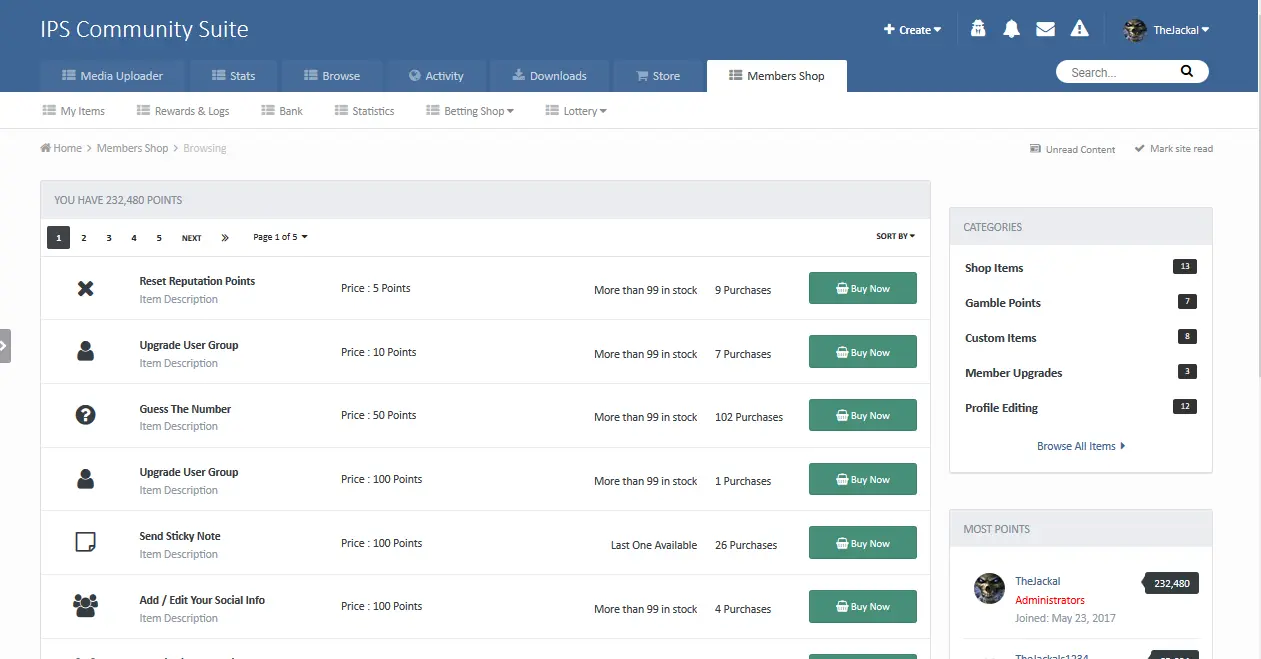Open Profile Editing category
Viewport: 1261px width, 659px height.
point(1002,408)
